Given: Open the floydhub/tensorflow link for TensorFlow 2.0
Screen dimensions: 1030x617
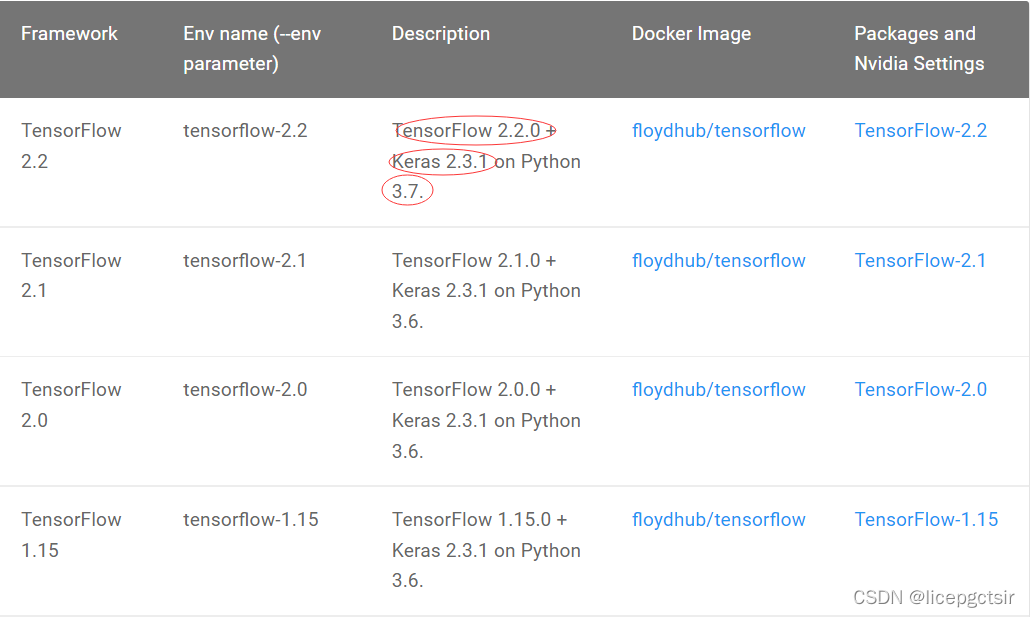Looking at the screenshot, I should 718,389.
